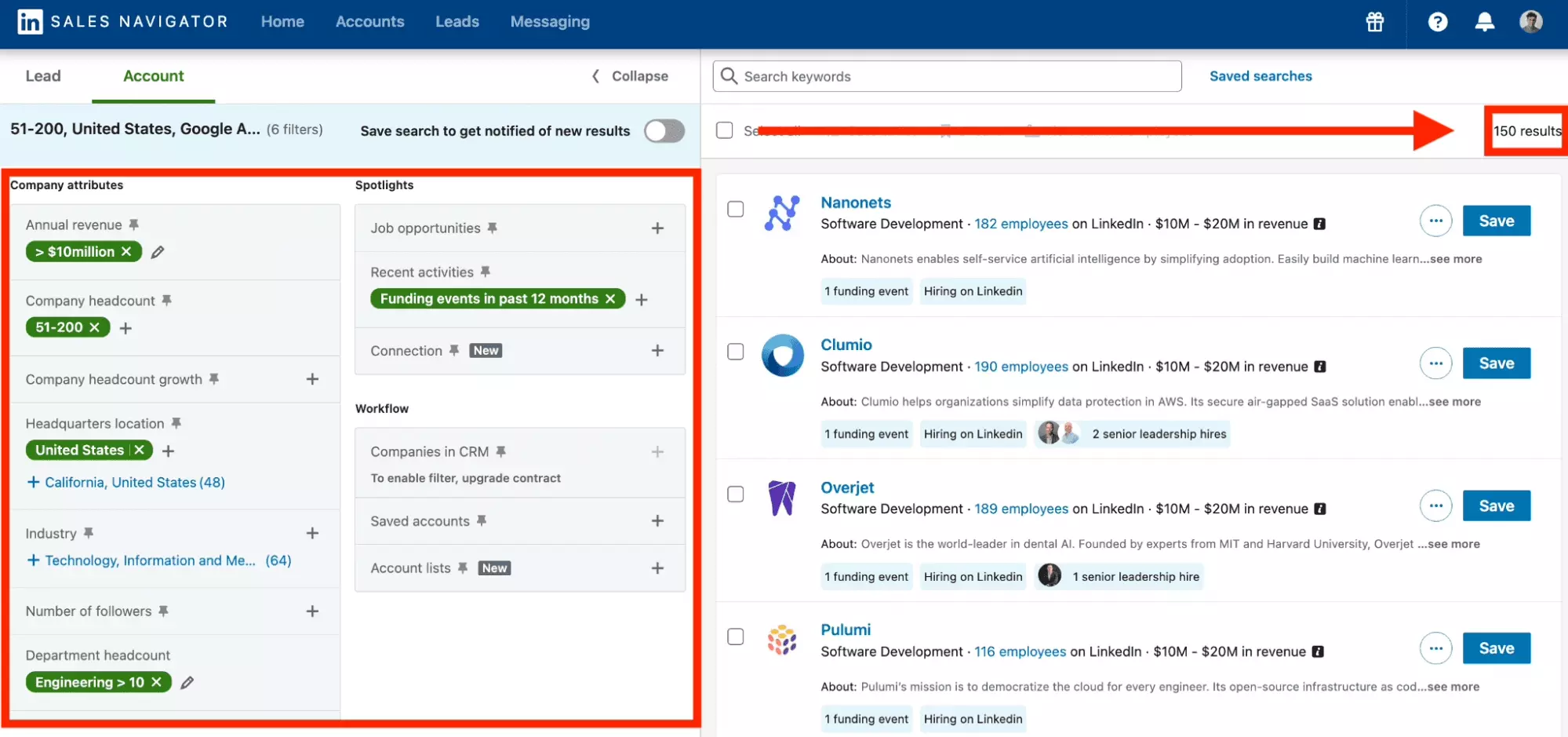Open Saved searches link
The image size is (1568, 737).
[1261, 76]
